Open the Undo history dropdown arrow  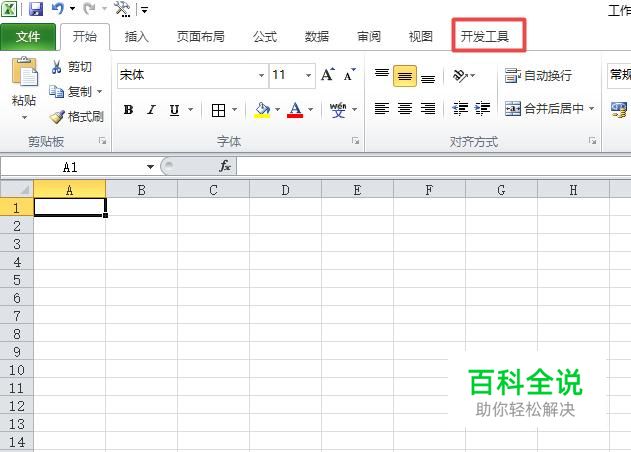pyautogui.click(x=72, y=8)
